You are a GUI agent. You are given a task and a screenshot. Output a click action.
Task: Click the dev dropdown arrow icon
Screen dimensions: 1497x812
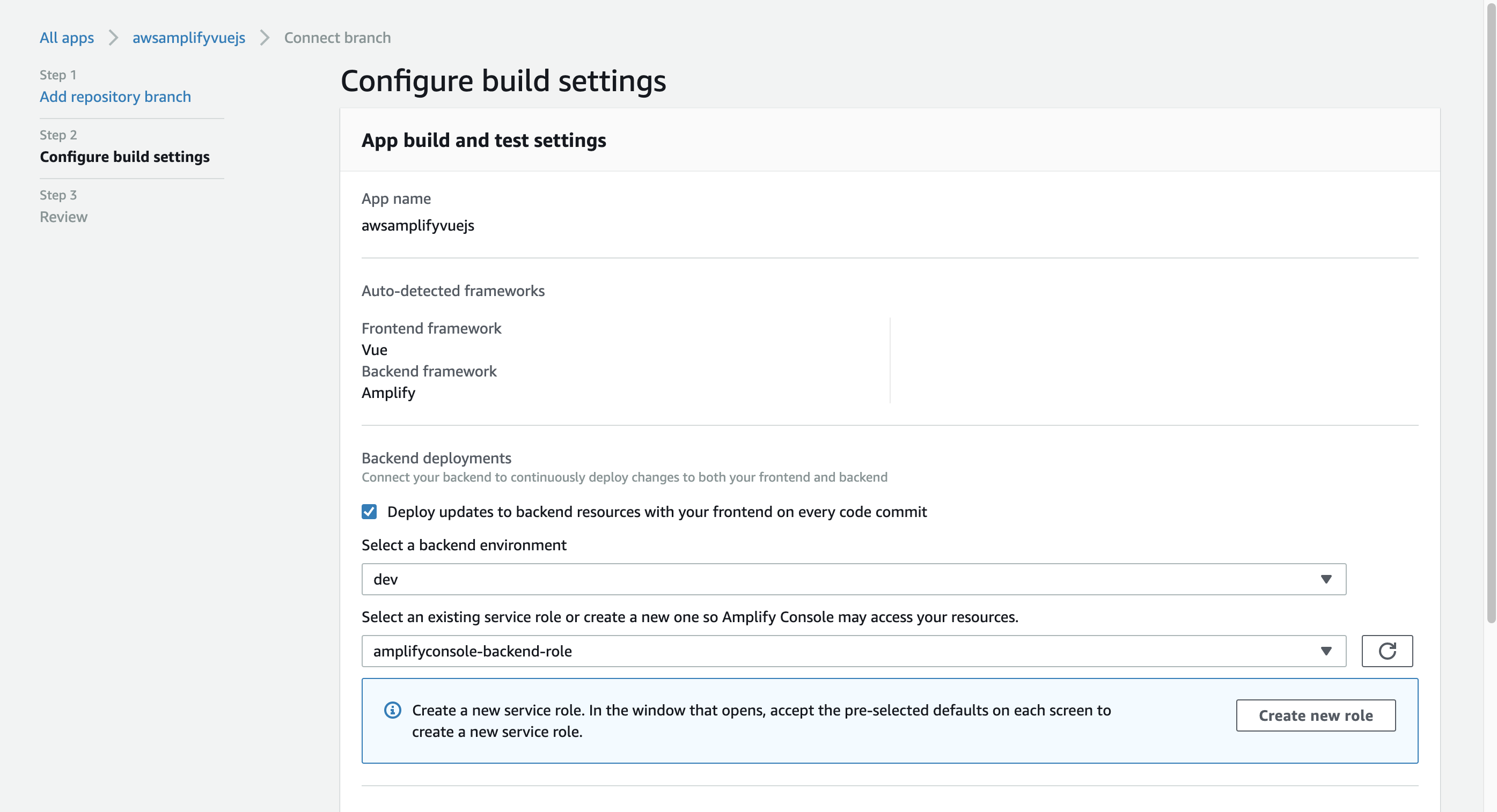coord(1325,579)
